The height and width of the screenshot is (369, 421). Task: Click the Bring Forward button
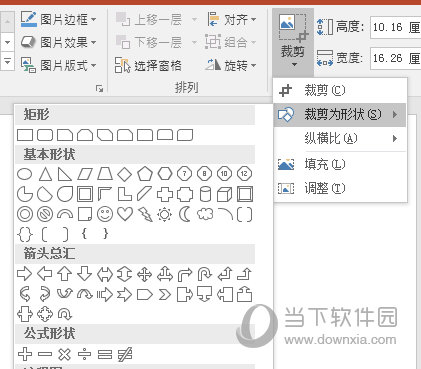(x=150, y=20)
